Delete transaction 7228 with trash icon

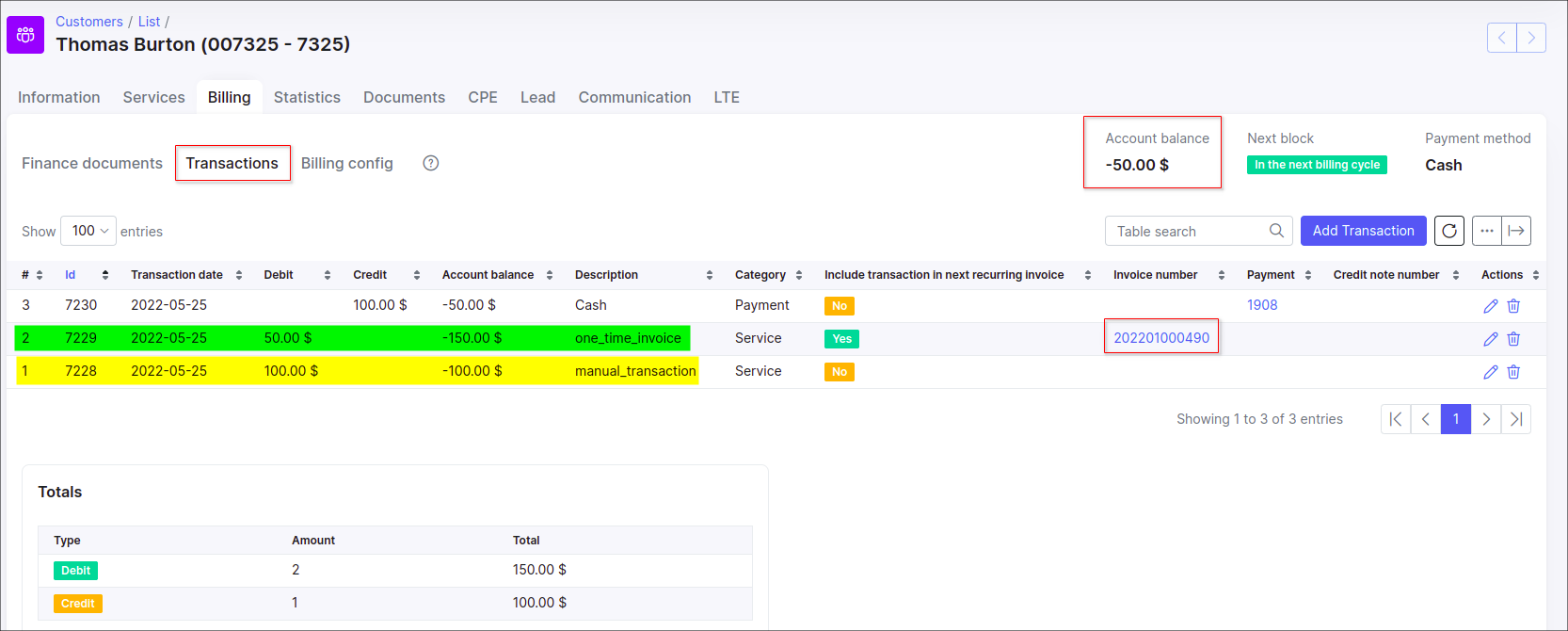(1513, 372)
